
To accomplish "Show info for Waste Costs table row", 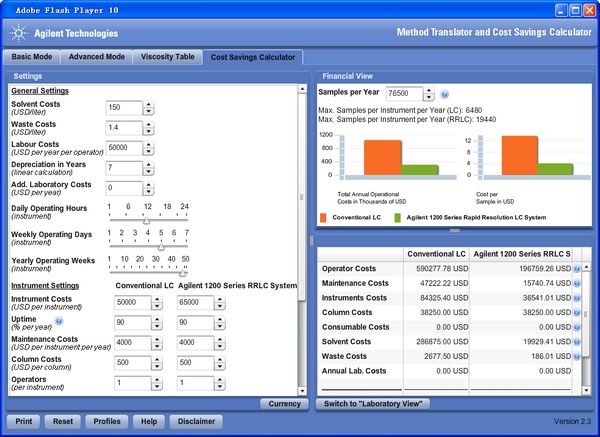I will tap(577, 356).
